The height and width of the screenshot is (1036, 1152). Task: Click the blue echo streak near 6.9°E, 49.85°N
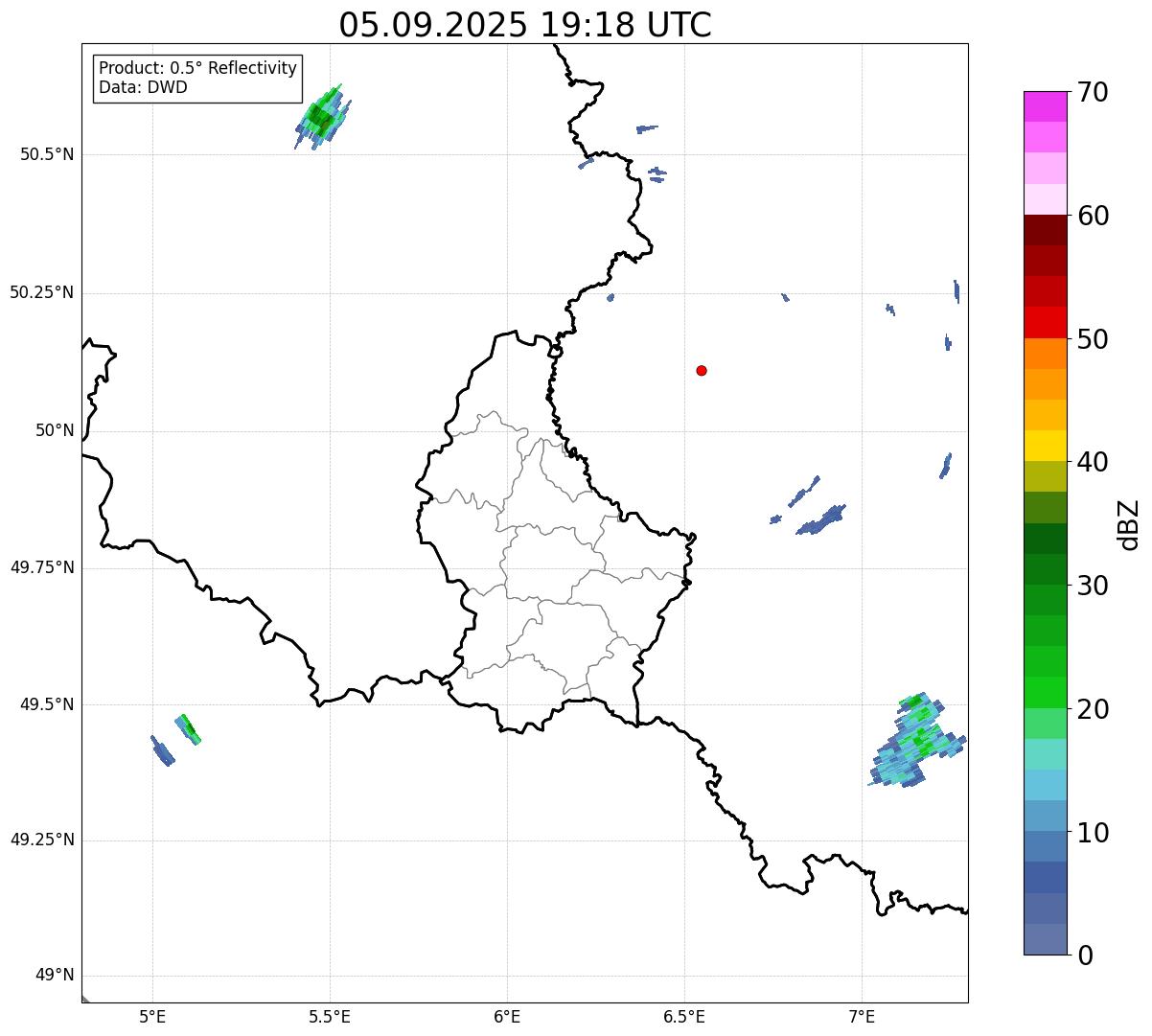pos(821,519)
